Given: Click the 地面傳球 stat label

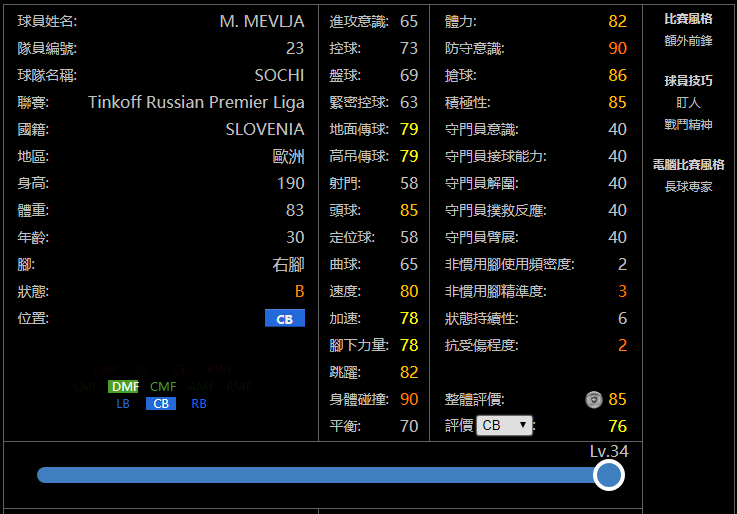Looking at the screenshot, I should pos(359,130).
